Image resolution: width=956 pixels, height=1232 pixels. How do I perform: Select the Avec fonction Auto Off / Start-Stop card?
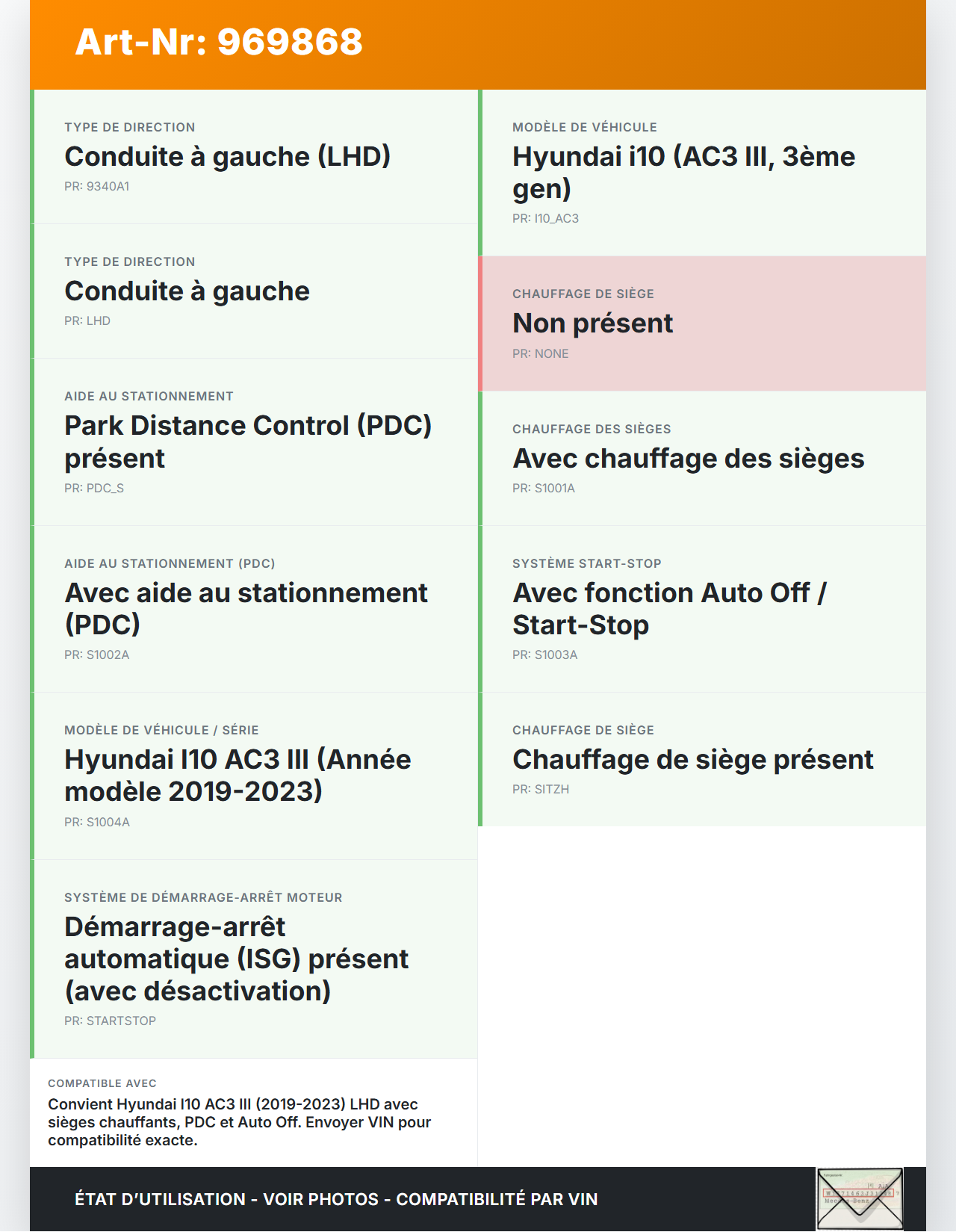702,608
